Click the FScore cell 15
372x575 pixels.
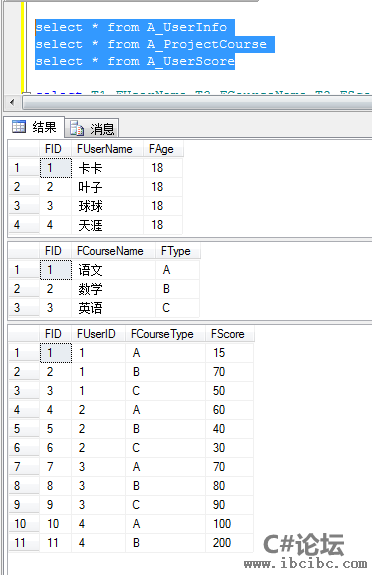click(x=229, y=353)
